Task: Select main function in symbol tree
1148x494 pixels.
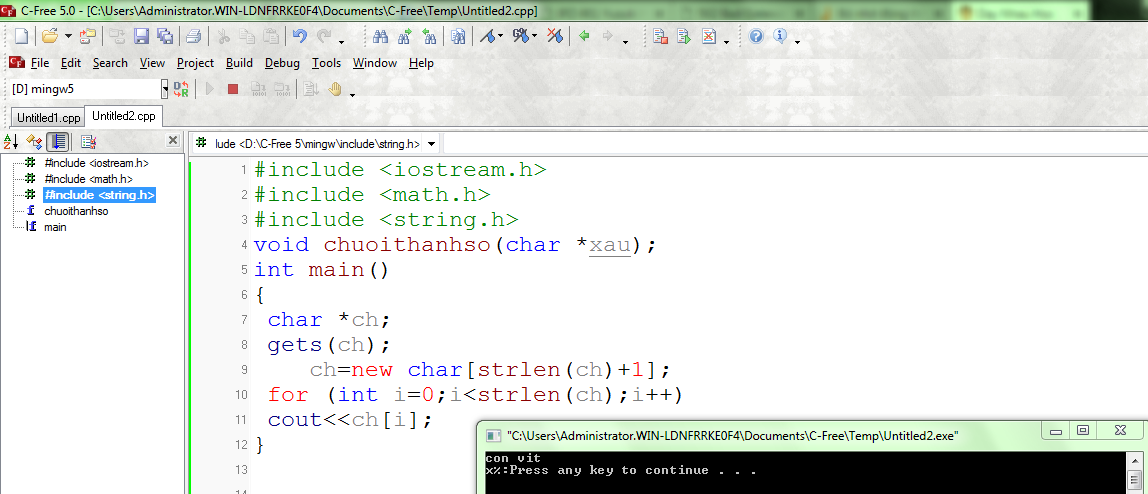Action: click(x=55, y=227)
